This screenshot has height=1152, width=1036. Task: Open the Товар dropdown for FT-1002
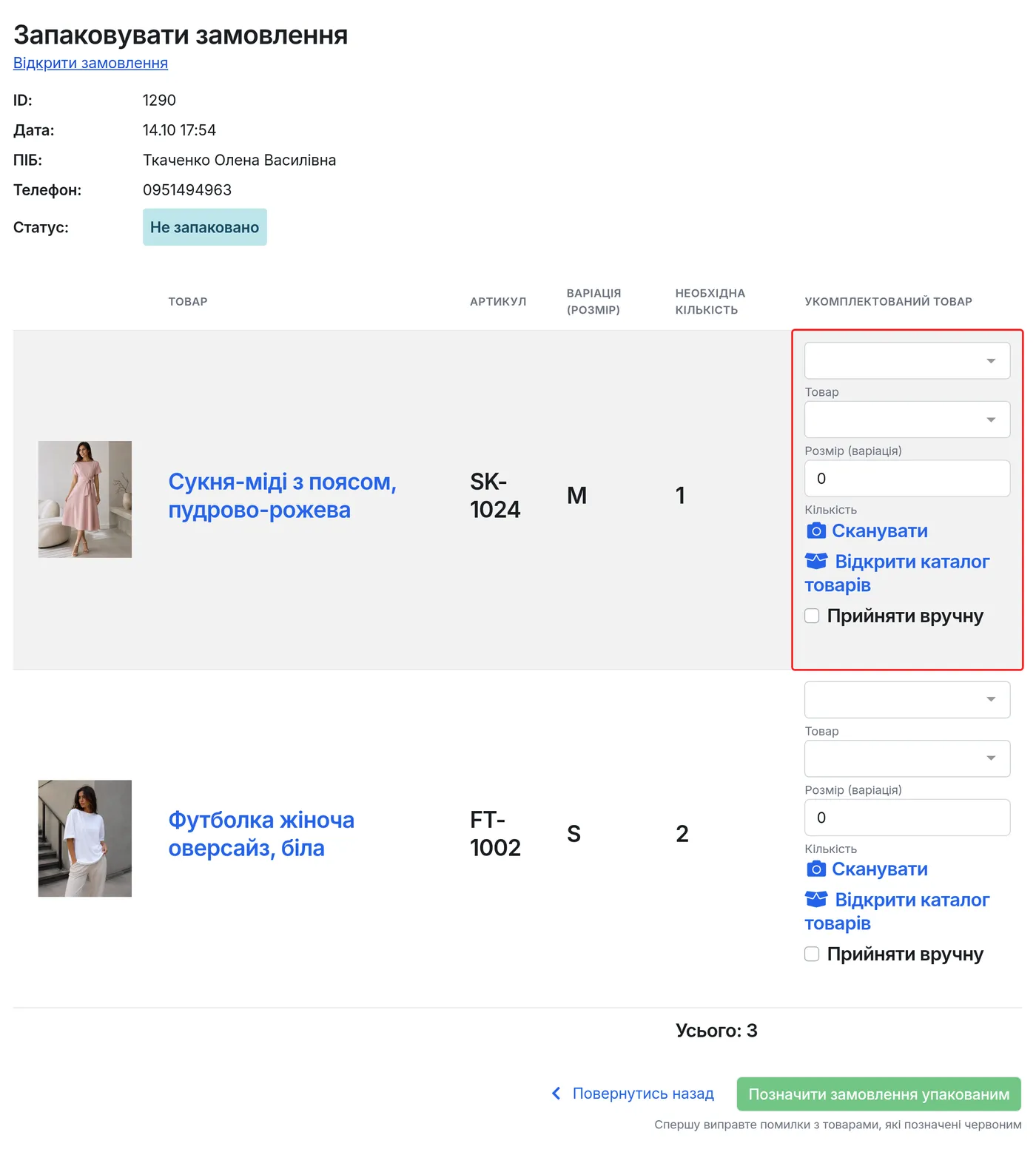[x=907, y=699]
